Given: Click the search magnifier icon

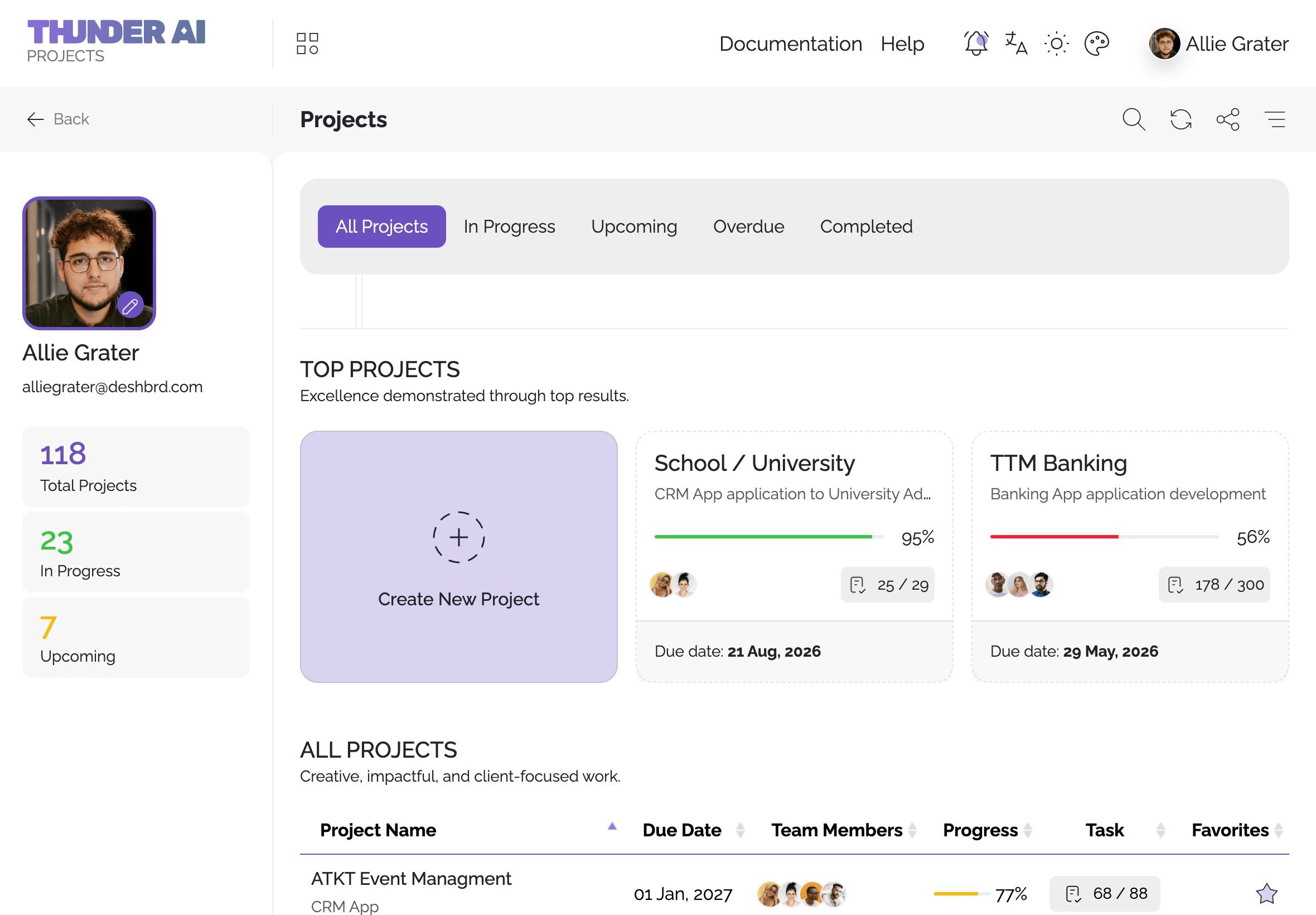Looking at the screenshot, I should pos(1133,119).
